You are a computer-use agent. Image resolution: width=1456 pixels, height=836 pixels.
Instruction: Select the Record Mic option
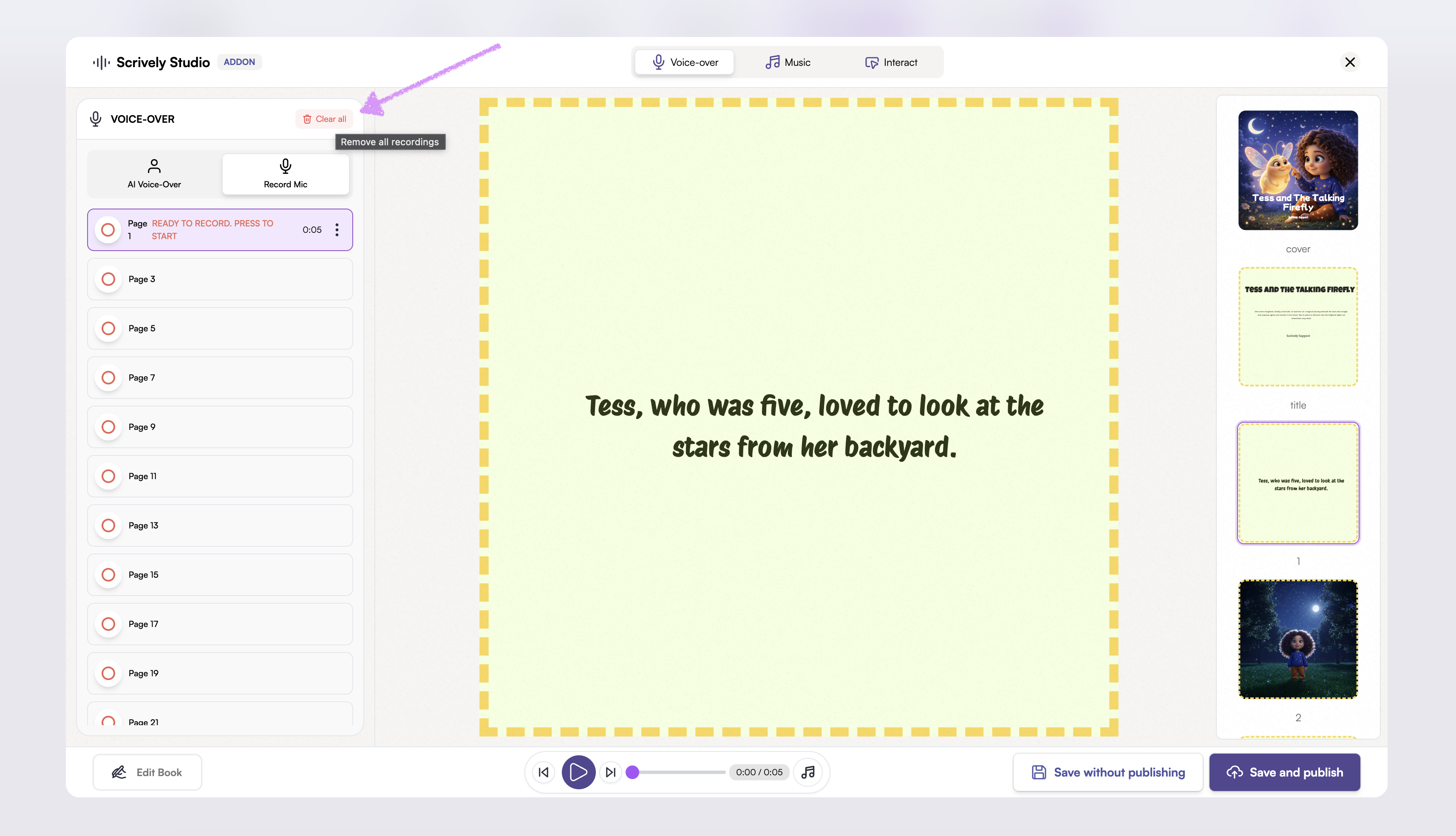pyautogui.click(x=286, y=173)
